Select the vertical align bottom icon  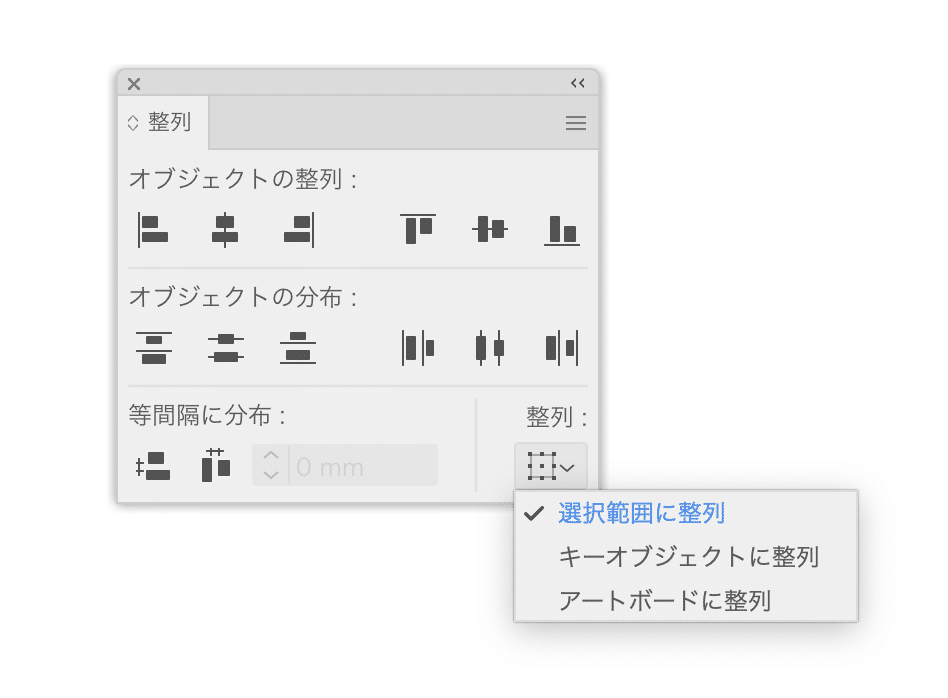(x=561, y=229)
